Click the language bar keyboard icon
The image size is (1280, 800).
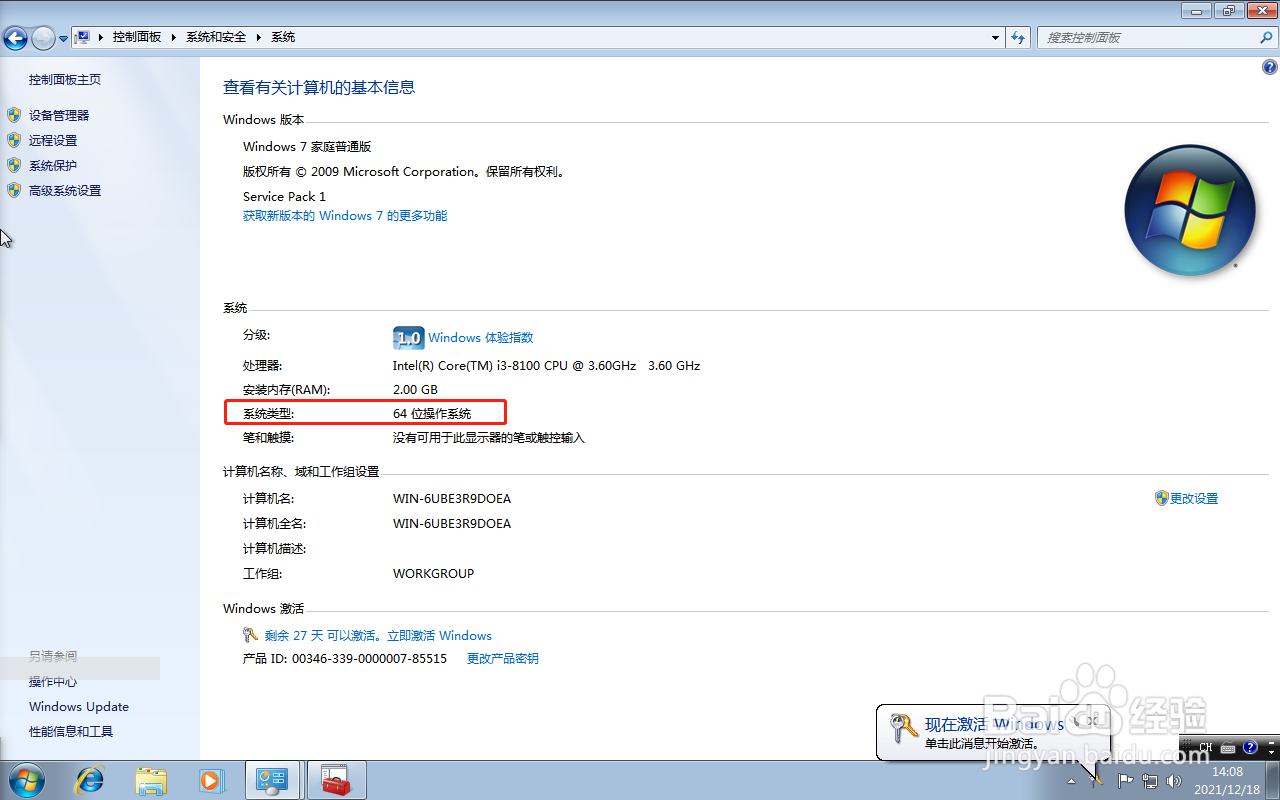coord(1226,747)
